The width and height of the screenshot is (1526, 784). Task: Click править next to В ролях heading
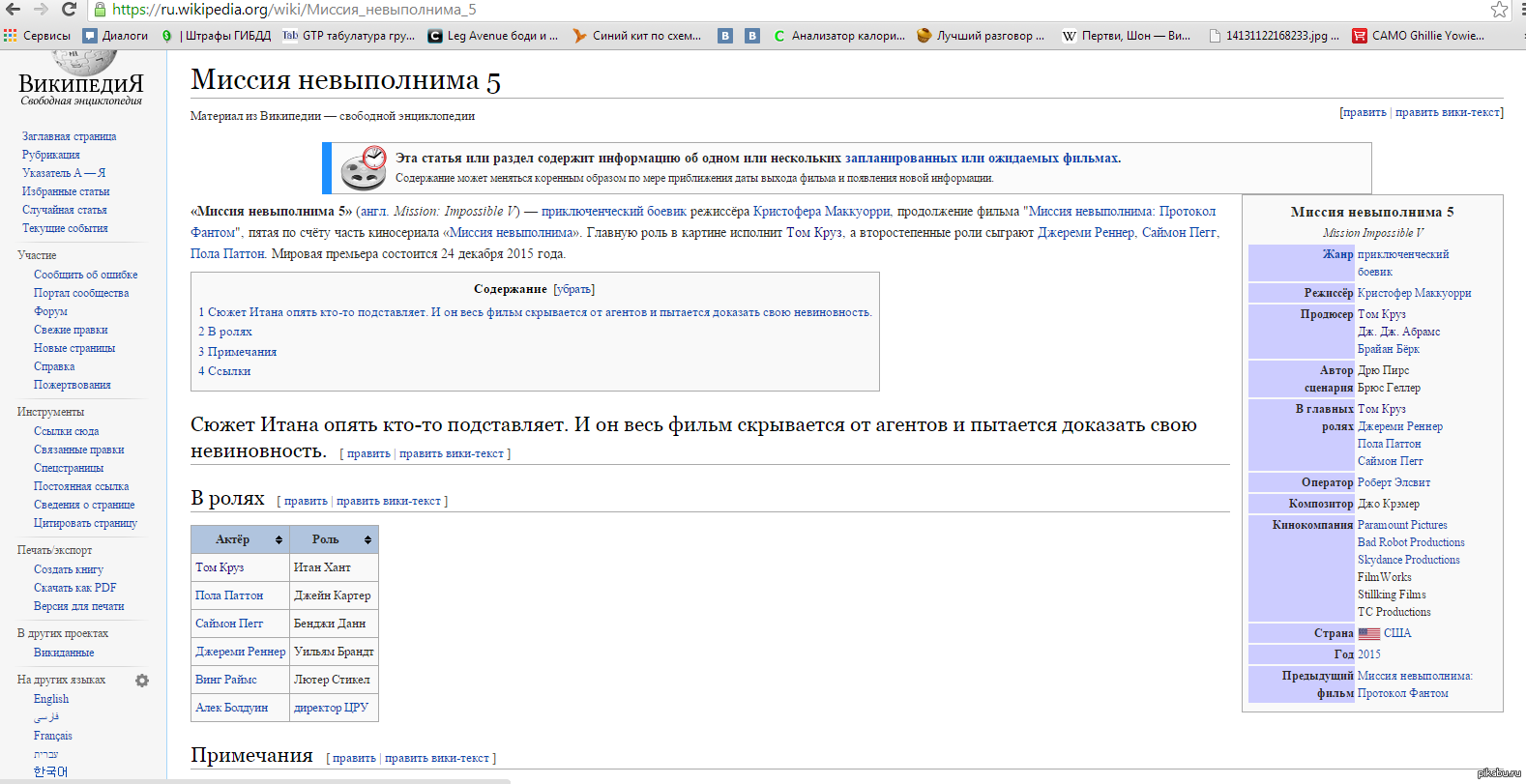point(306,501)
